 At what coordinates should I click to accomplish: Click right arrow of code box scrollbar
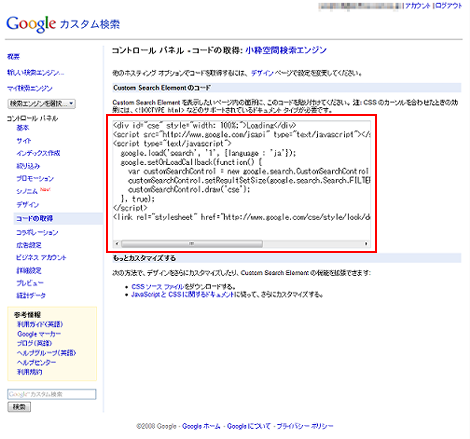(366, 244)
